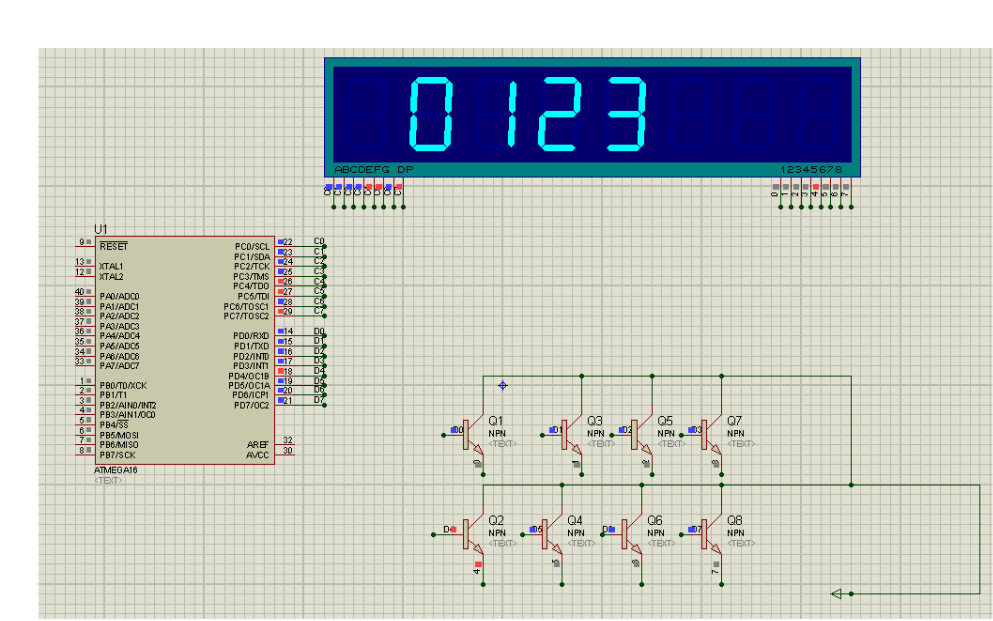This screenshot has height=621, width=993.
Task: Click the Q7 NPN transistor symbol
Action: pos(712,435)
